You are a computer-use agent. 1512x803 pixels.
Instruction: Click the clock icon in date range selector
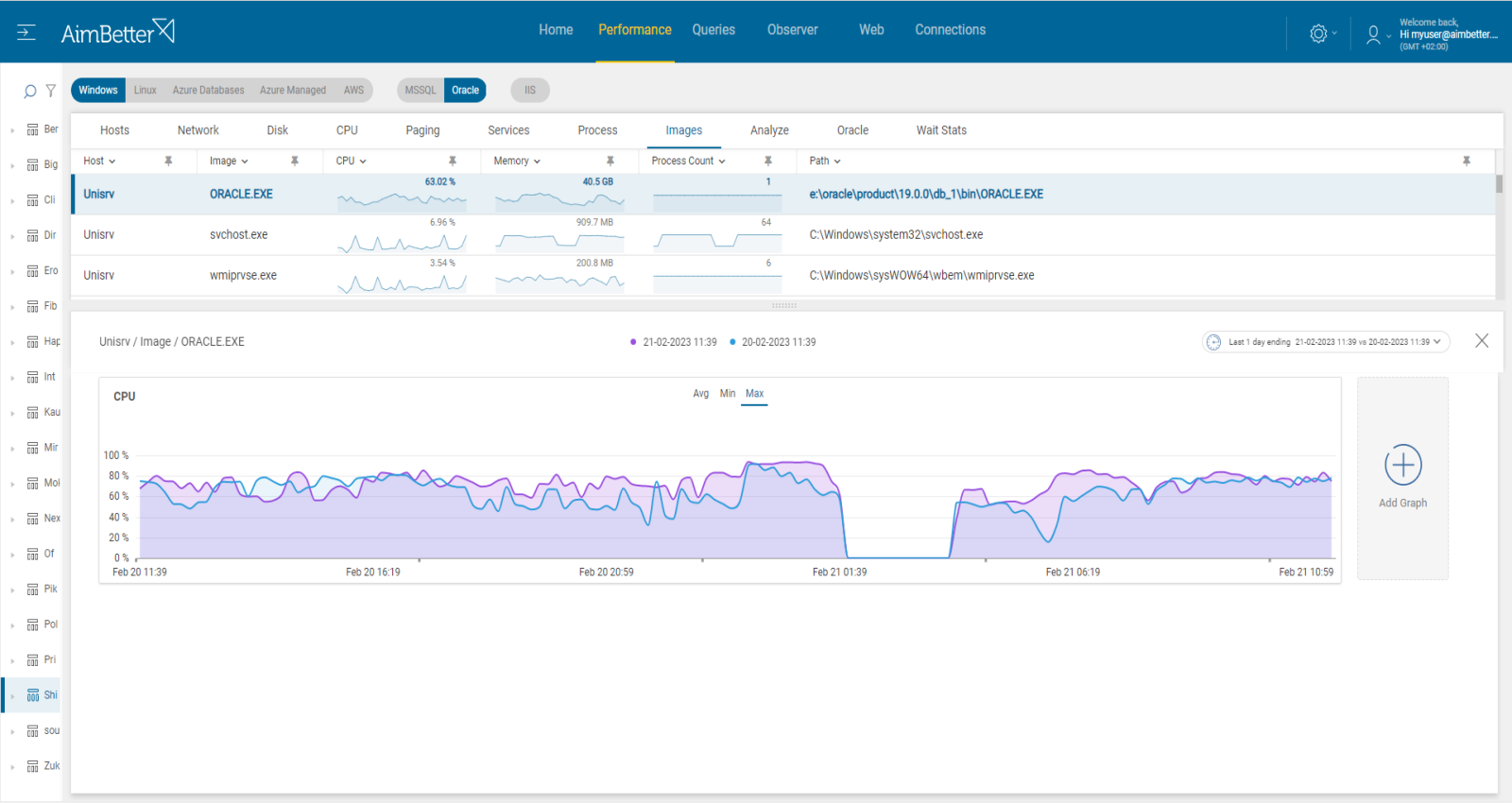[x=1214, y=342]
